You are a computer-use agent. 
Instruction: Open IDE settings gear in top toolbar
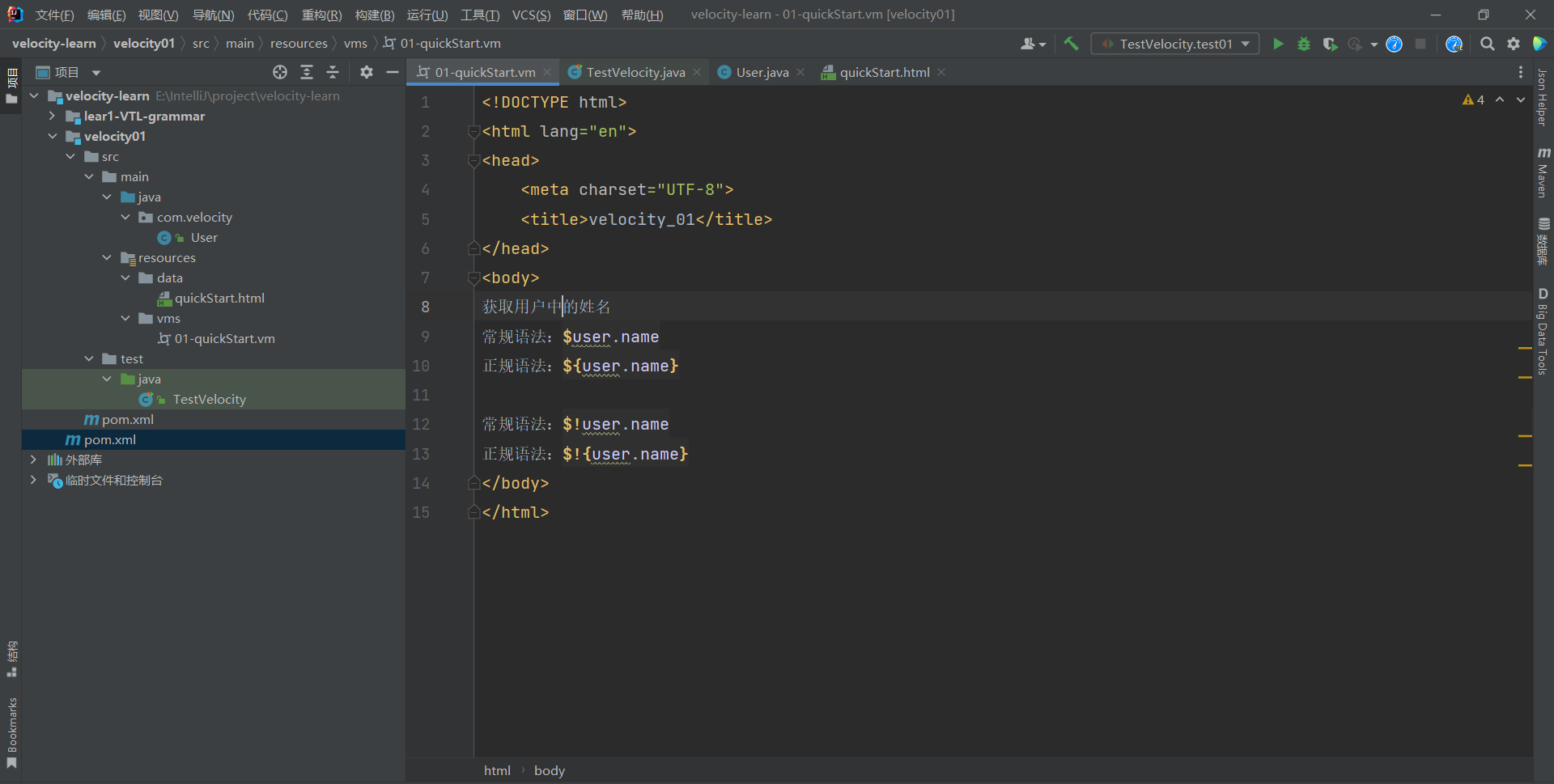(x=1514, y=44)
